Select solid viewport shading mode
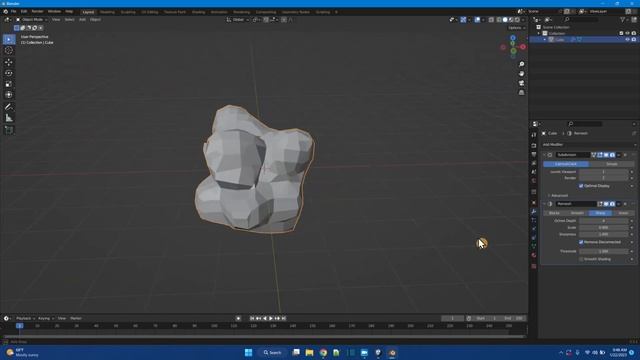Viewport: 640px width, 360px height. point(505,20)
